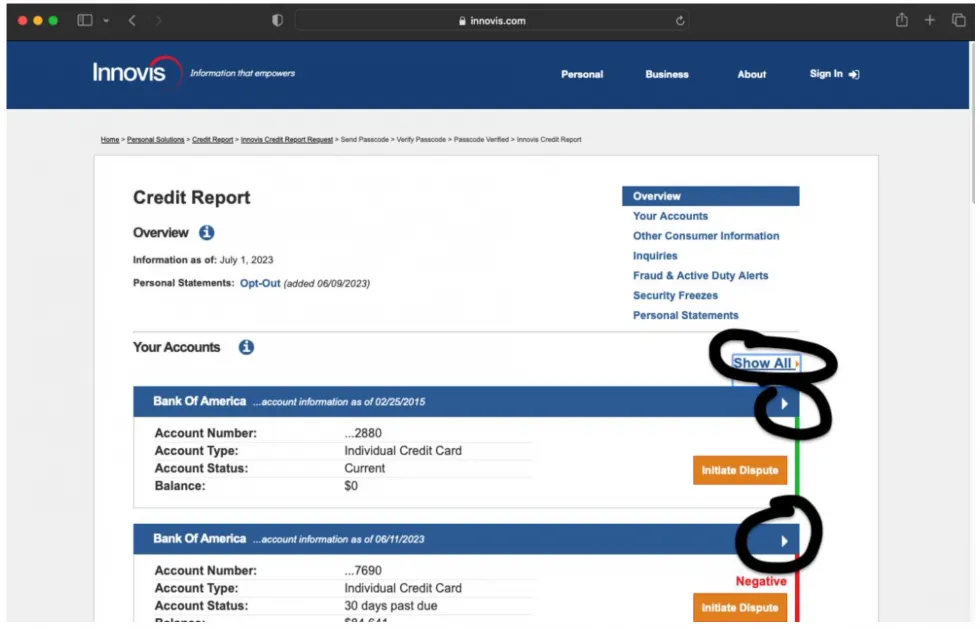Screen dimensions: 980x629
Task: Expand the Bank Of America 02/25/2015 account
Action: [x=784, y=404]
